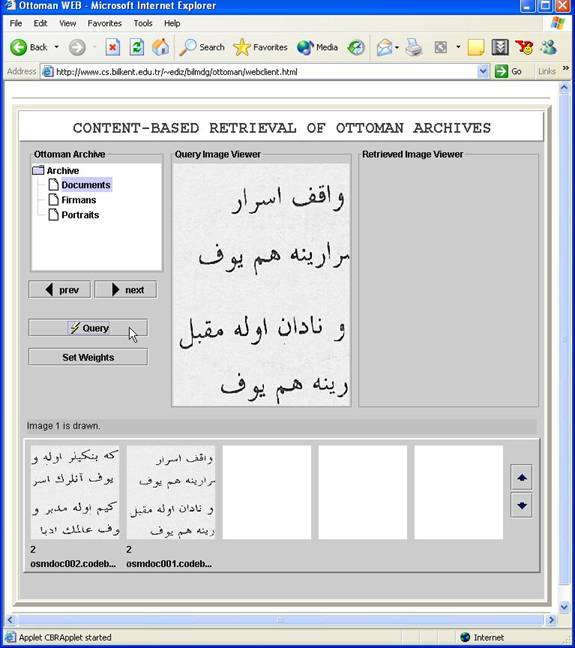Viewport: 575px width, 648px height.
Task: Click the Query Image Viewer picture
Action: coord(261,285)
